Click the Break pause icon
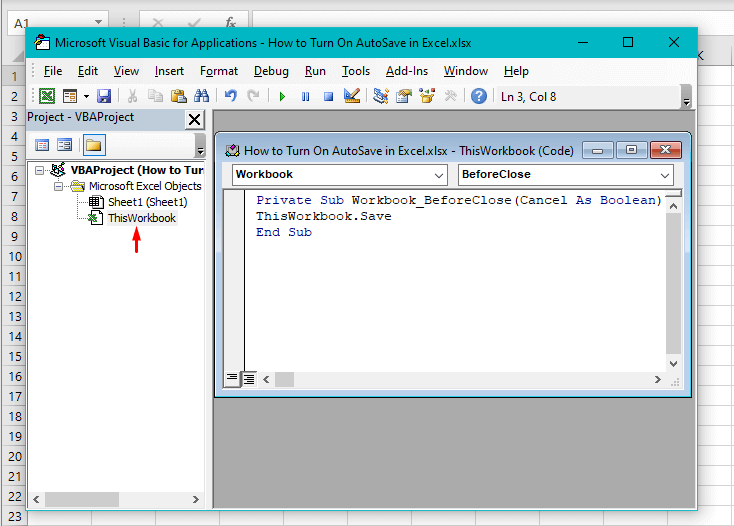 click(305, 96)
